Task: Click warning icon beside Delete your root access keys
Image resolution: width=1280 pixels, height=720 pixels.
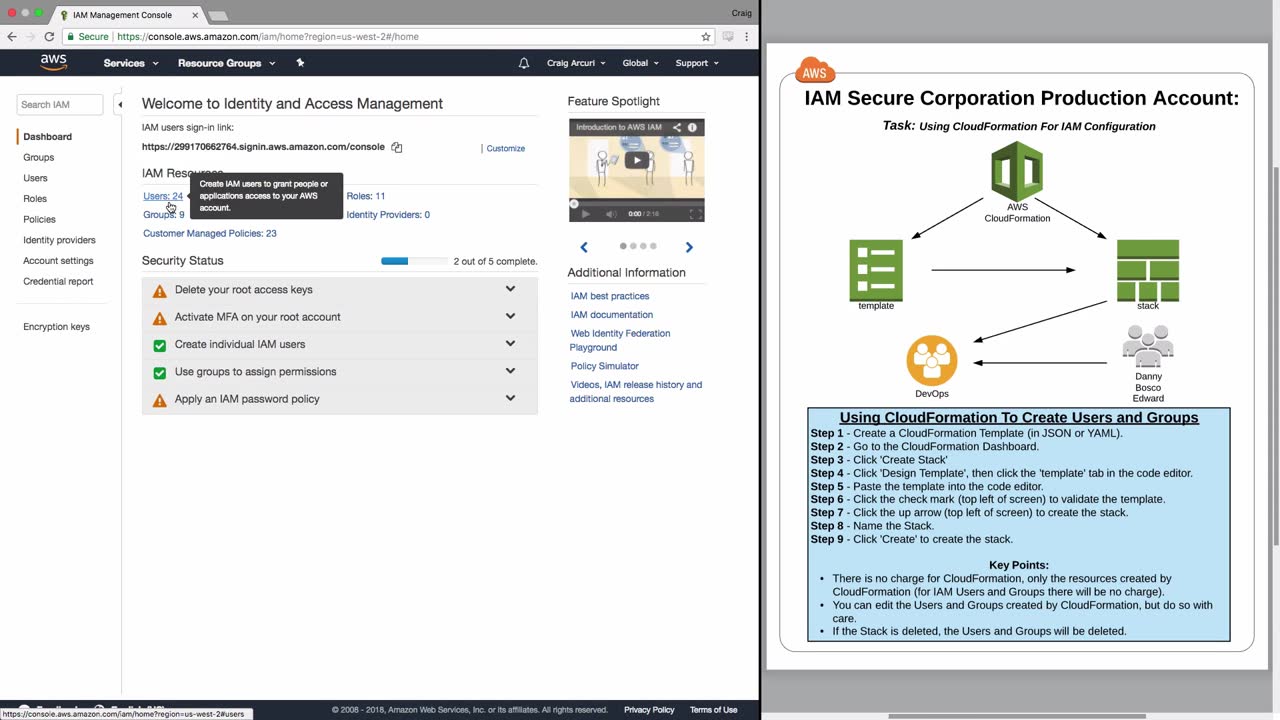Action: (160, 291)
